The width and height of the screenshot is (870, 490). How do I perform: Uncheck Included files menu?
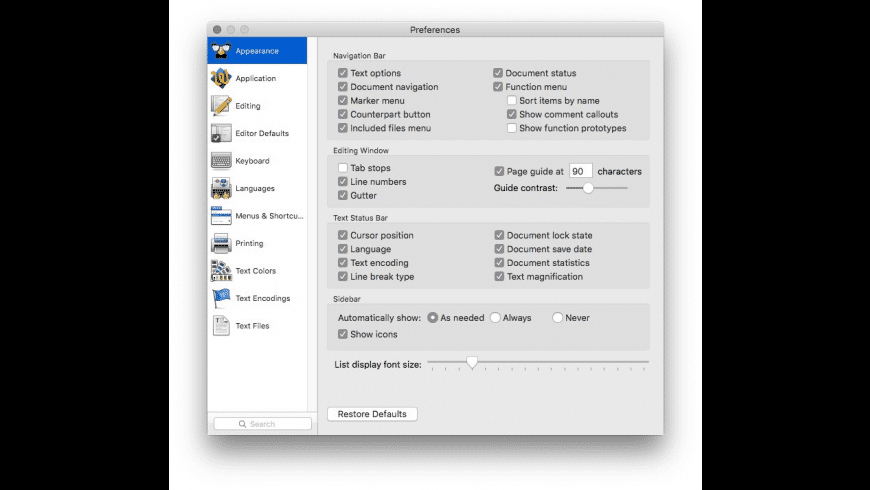click(x=343, y=128)
